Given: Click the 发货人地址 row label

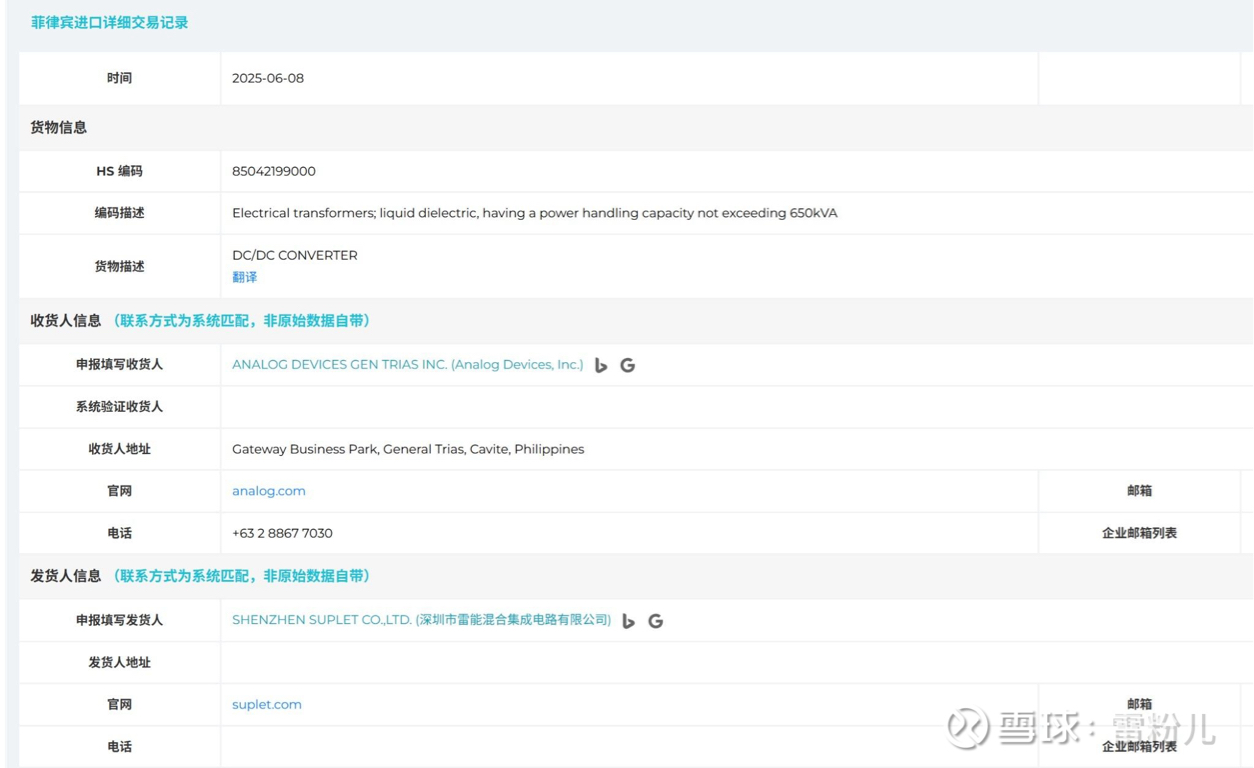Looking at the screenshot, I should coord(120,662).
